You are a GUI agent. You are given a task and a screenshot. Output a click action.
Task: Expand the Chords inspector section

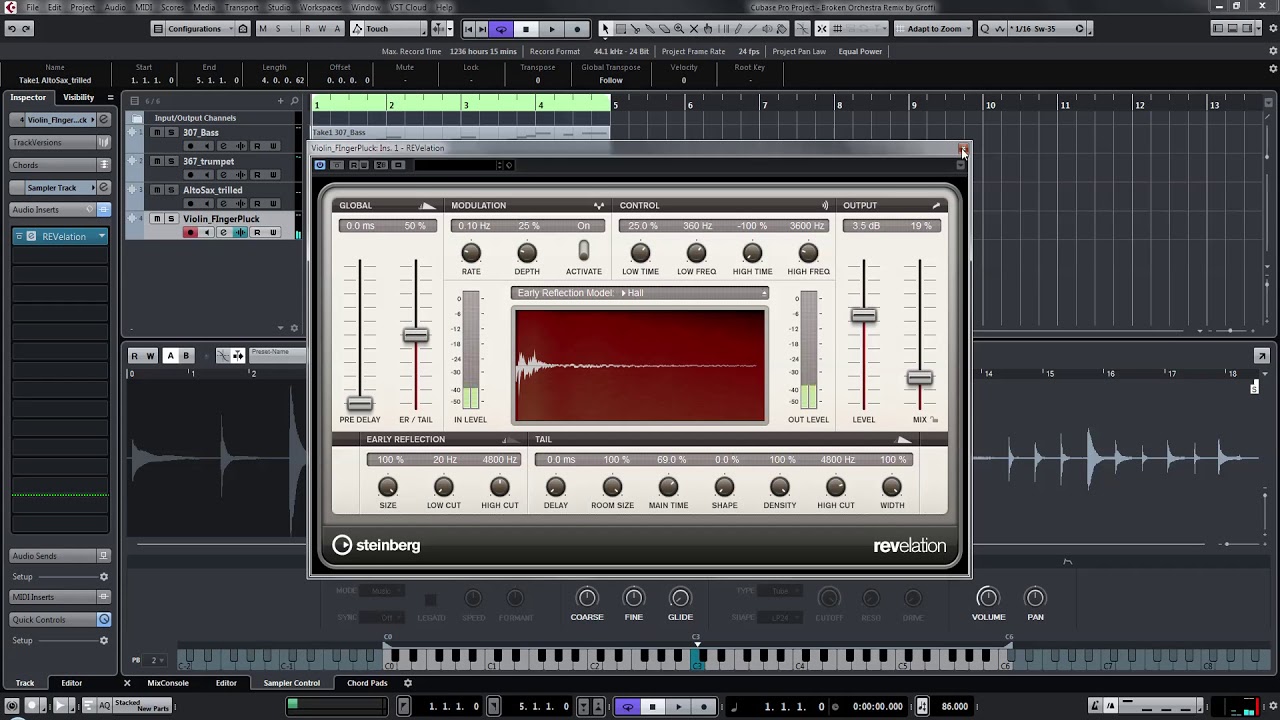(60, 165)
